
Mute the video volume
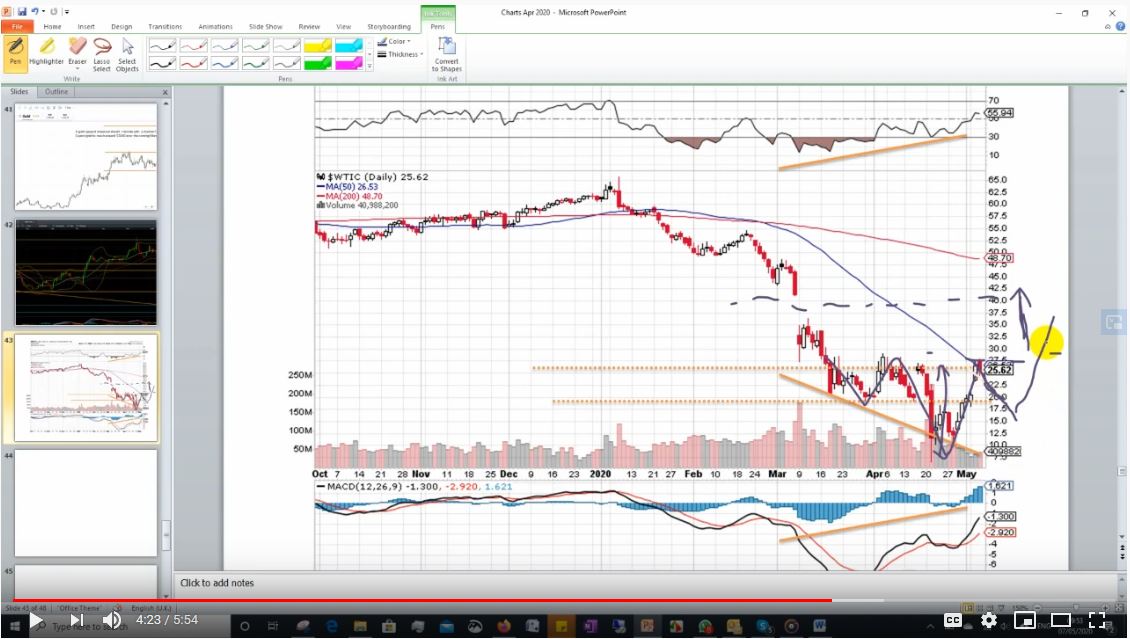coord(112,620)
